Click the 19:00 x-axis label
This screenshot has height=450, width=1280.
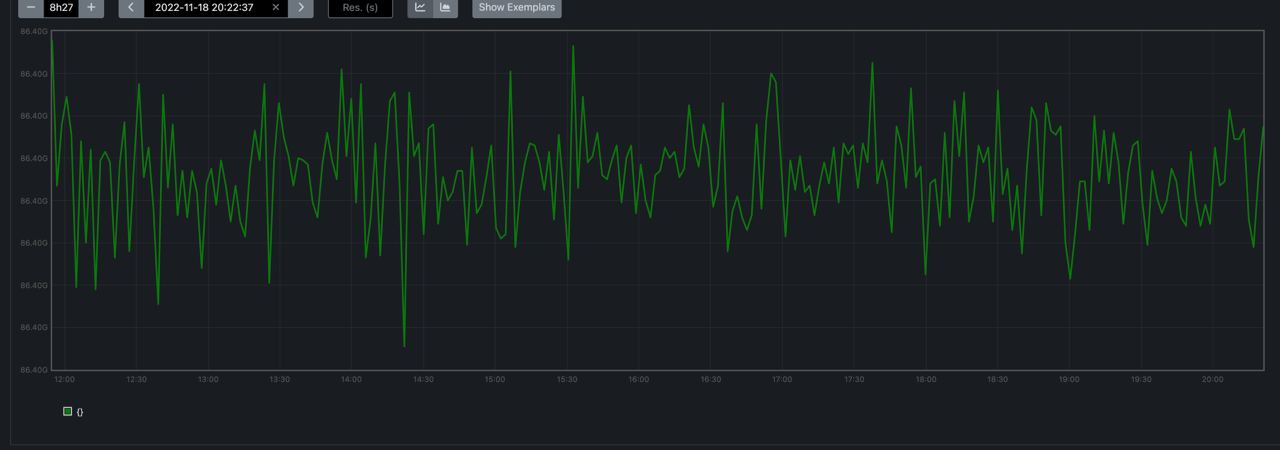tap(1069, 380)
